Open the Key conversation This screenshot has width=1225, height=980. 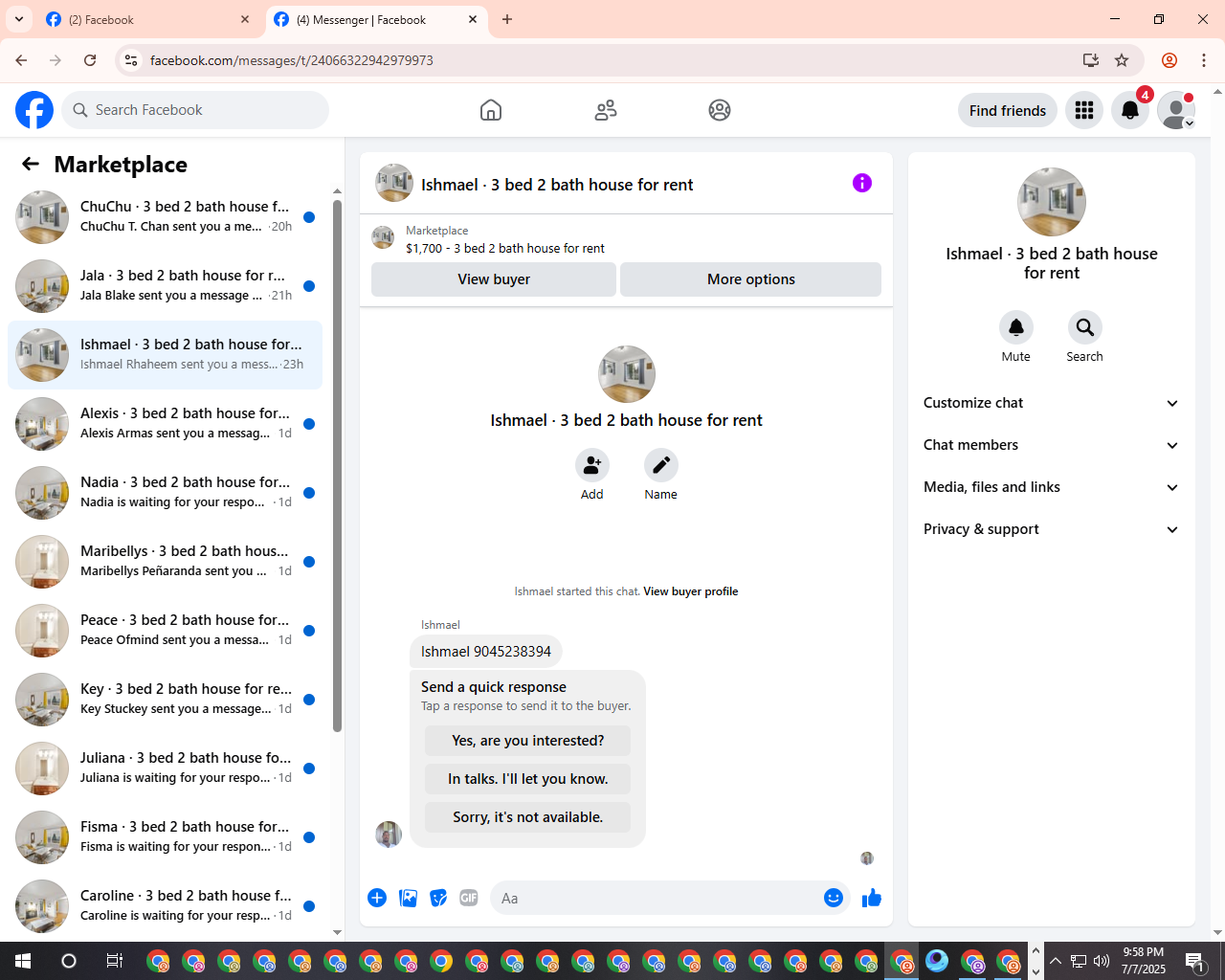point(166,700)
